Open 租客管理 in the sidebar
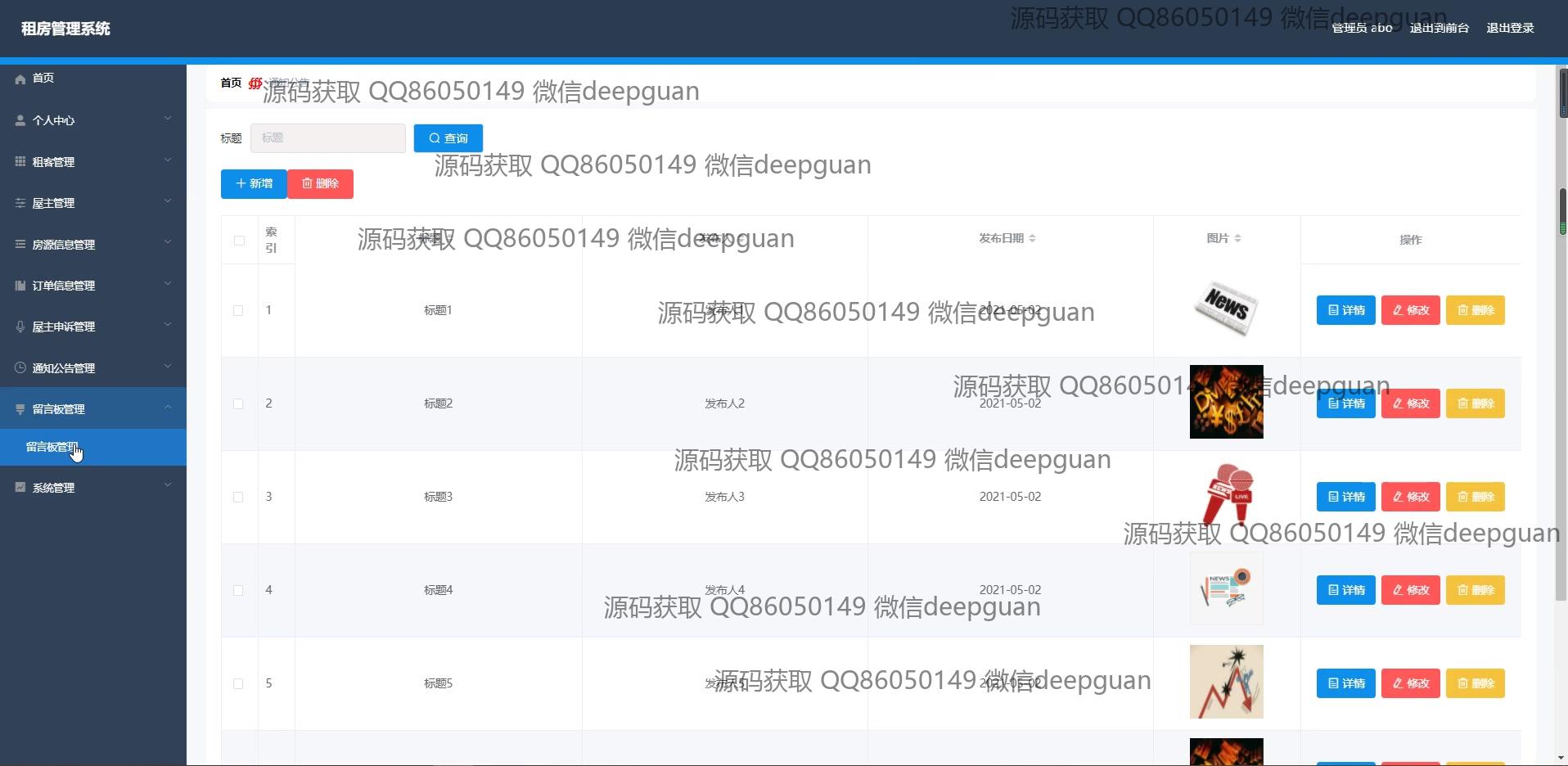This screenshot has width=1568, height=766. click(x=93, y=161)
